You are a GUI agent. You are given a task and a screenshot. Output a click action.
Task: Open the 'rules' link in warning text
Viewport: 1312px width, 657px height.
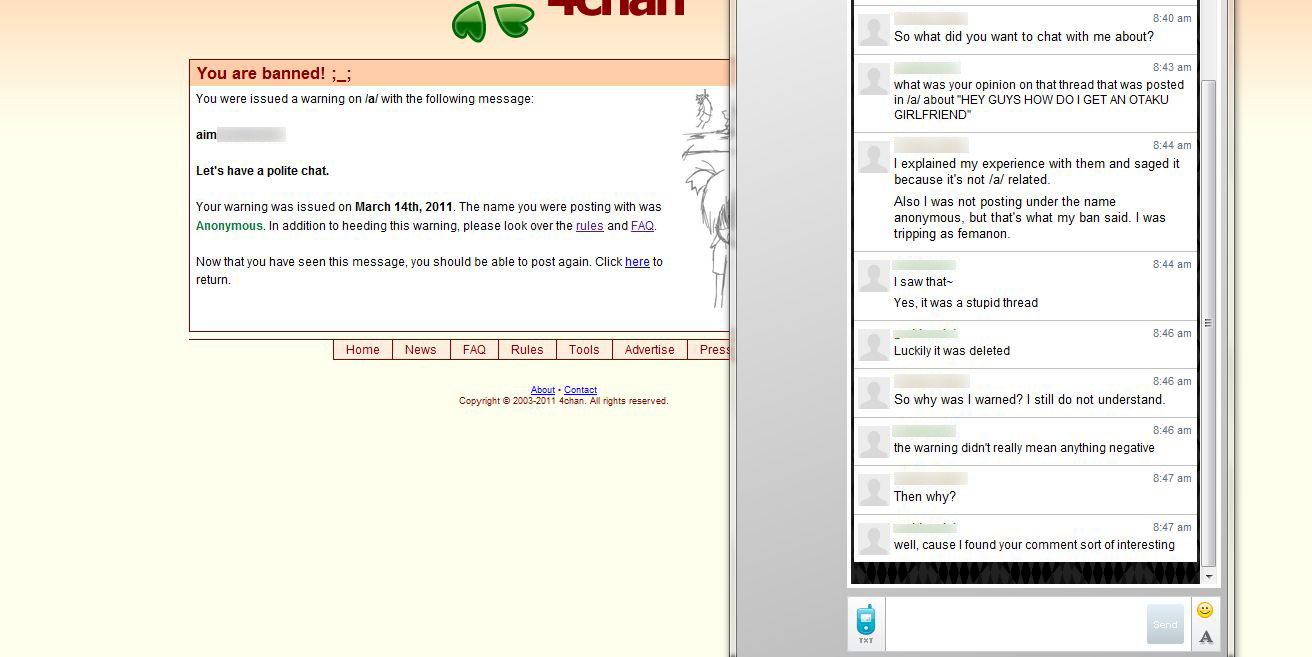(x=589, y=226)
